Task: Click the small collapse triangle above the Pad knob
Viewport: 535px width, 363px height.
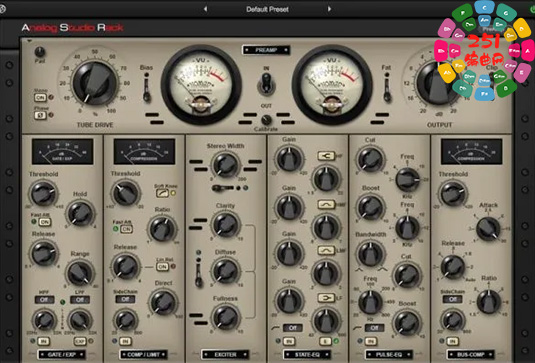Action: tap(30, 41)
